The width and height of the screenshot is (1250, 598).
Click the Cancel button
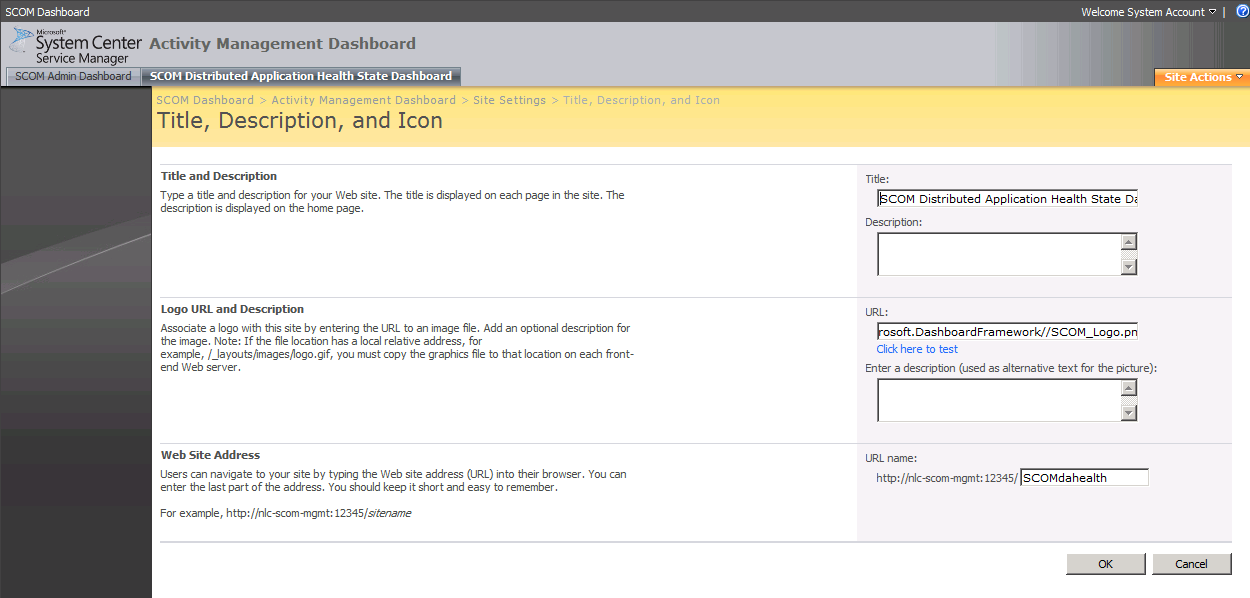[1192, 563]
